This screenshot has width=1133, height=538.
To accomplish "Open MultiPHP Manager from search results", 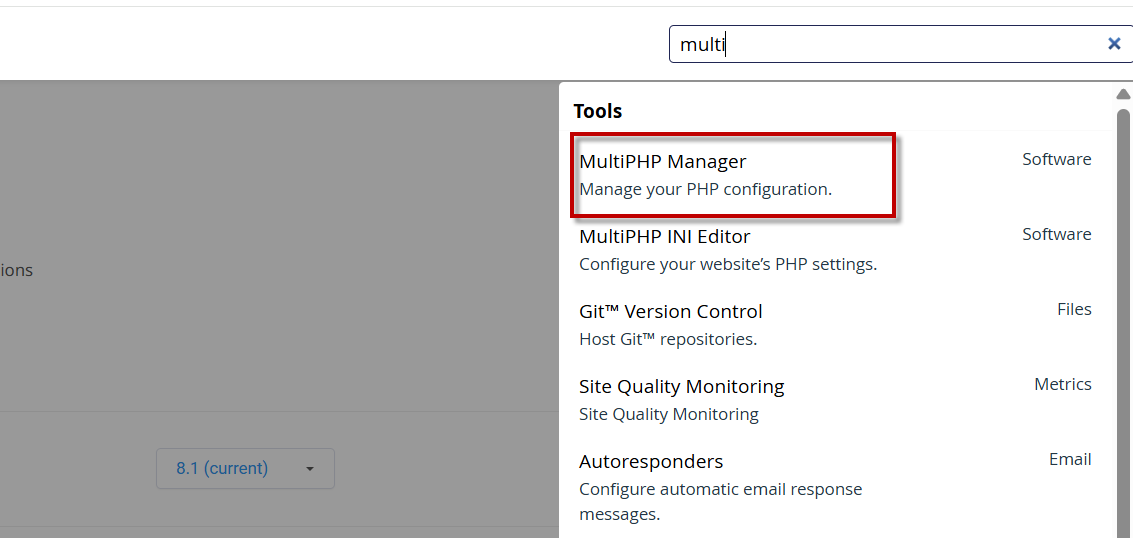I will pos(663,161).
